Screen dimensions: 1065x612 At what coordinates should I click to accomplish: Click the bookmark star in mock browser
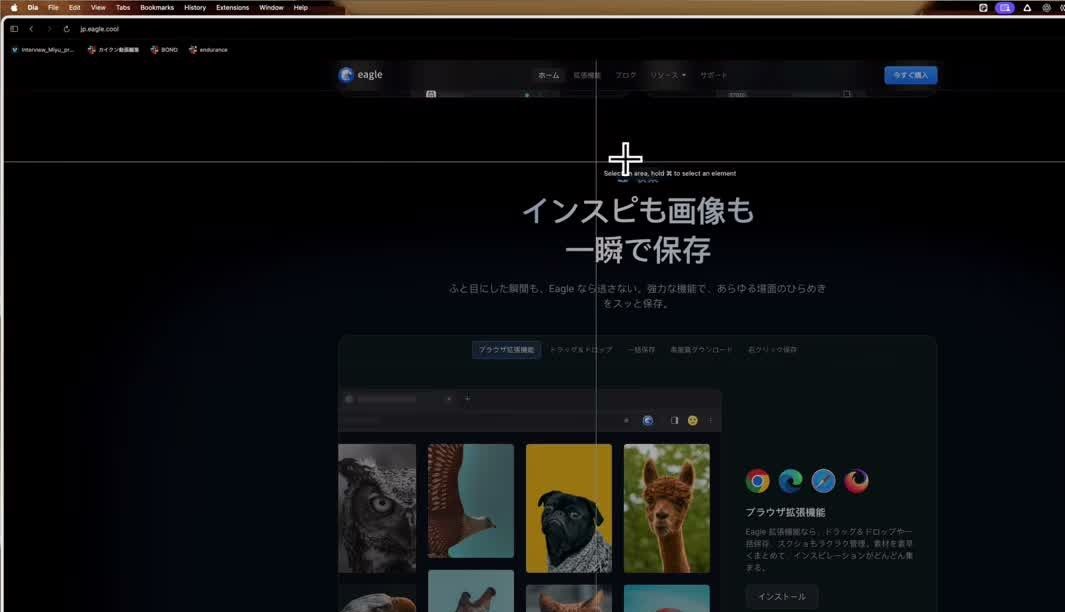[x=626, y=420]
